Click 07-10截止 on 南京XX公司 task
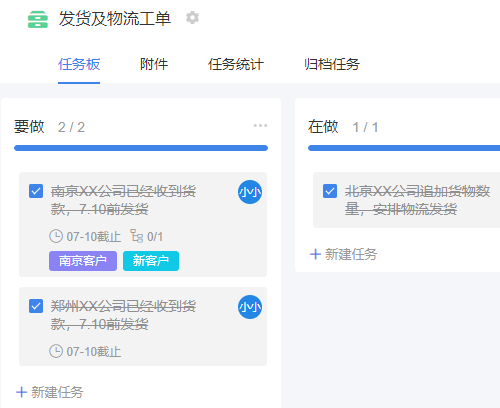 click(94, 237)
